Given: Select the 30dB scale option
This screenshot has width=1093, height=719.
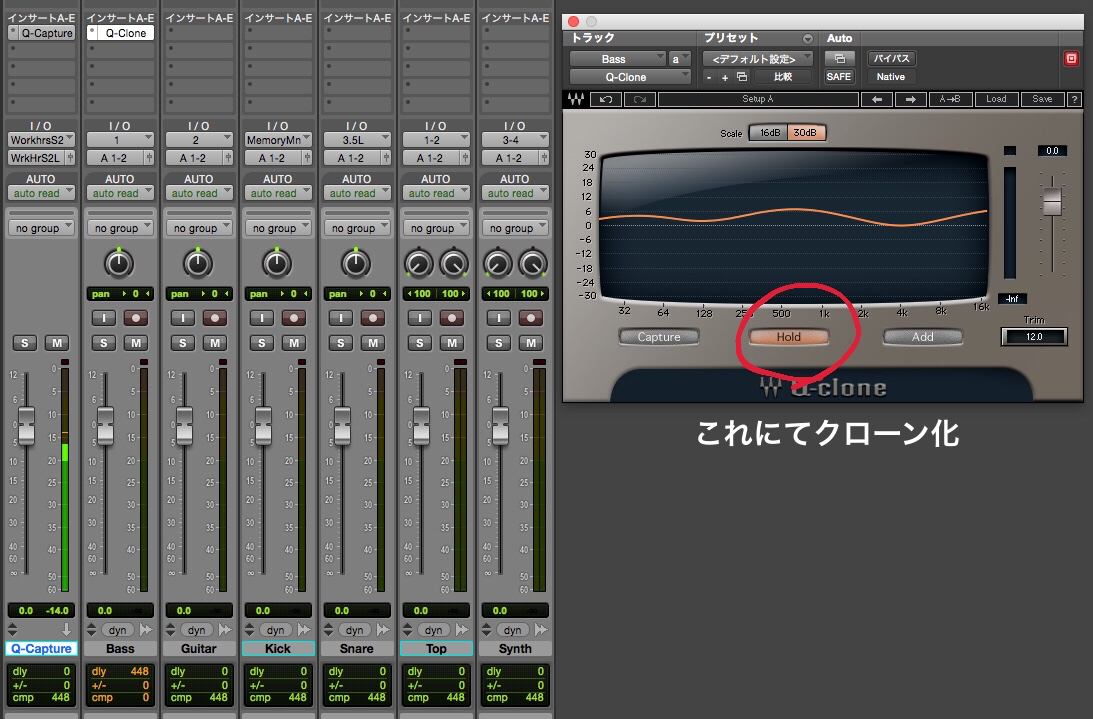Looking at the screenshot, I should coord(806,133).
